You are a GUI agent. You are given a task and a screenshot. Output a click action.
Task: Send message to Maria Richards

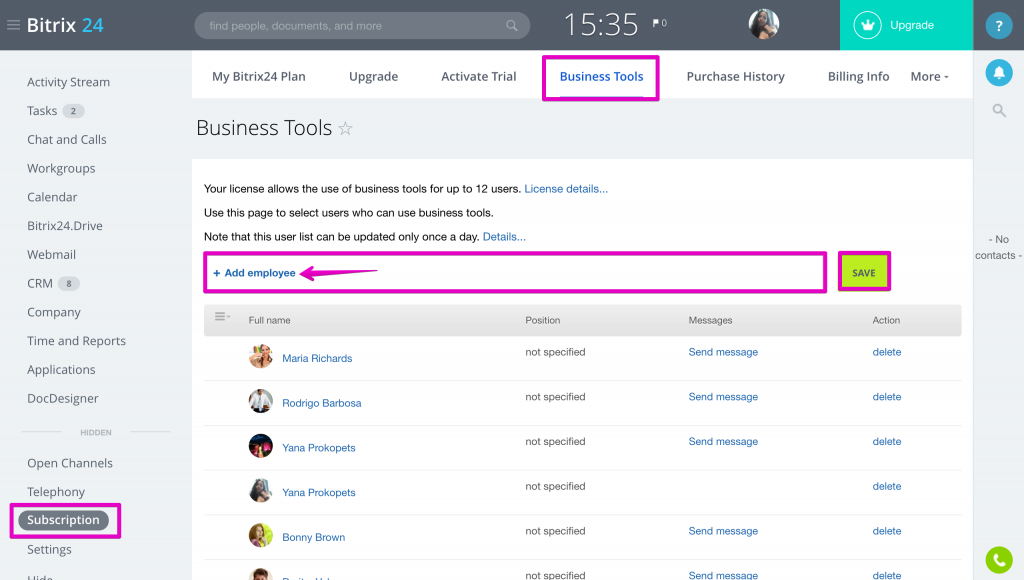[x=723, y=352]
